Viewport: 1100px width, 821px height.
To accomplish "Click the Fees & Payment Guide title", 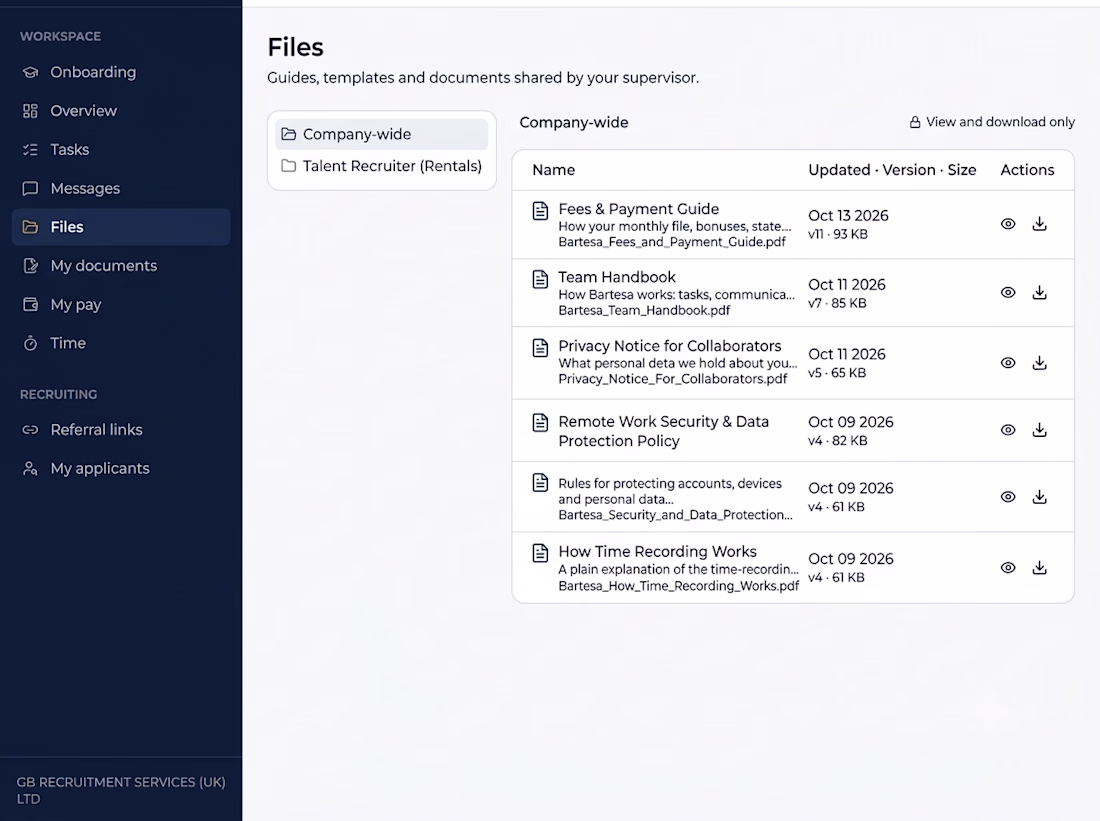I will (638, 208).
